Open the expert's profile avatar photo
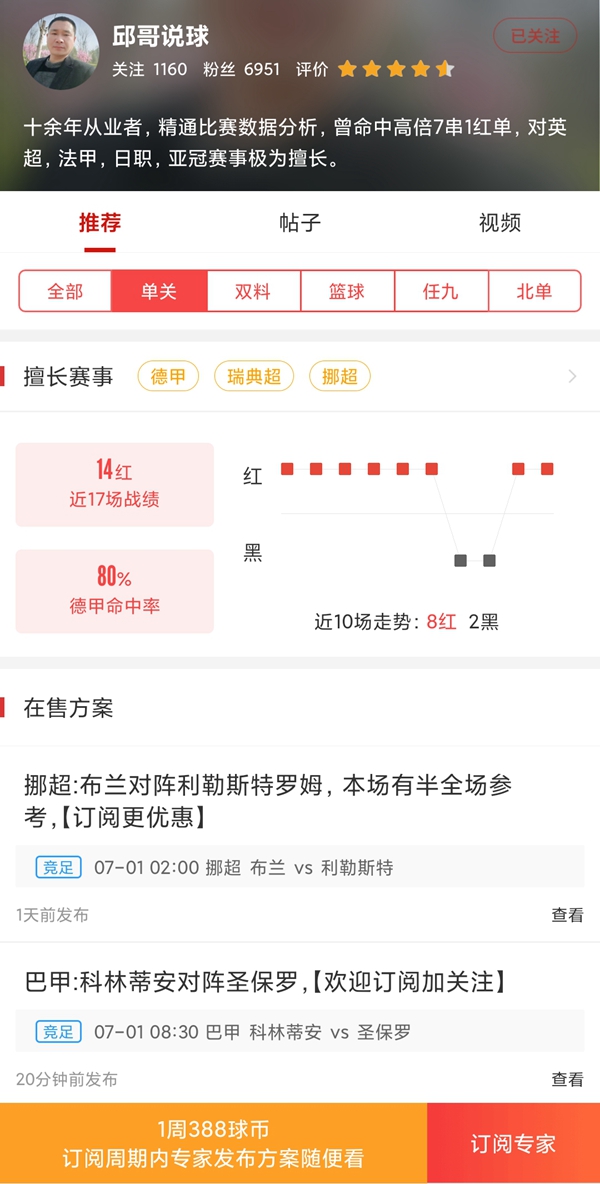 (x=62, y=51)
